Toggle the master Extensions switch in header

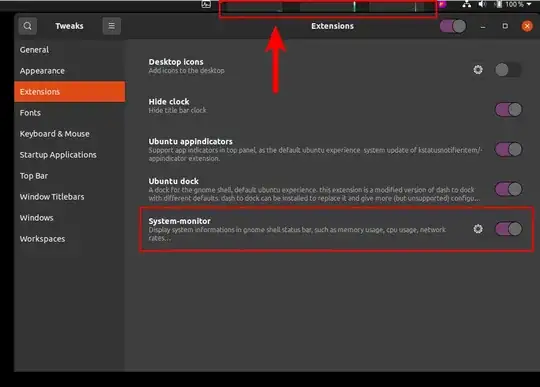click(453, 26)
